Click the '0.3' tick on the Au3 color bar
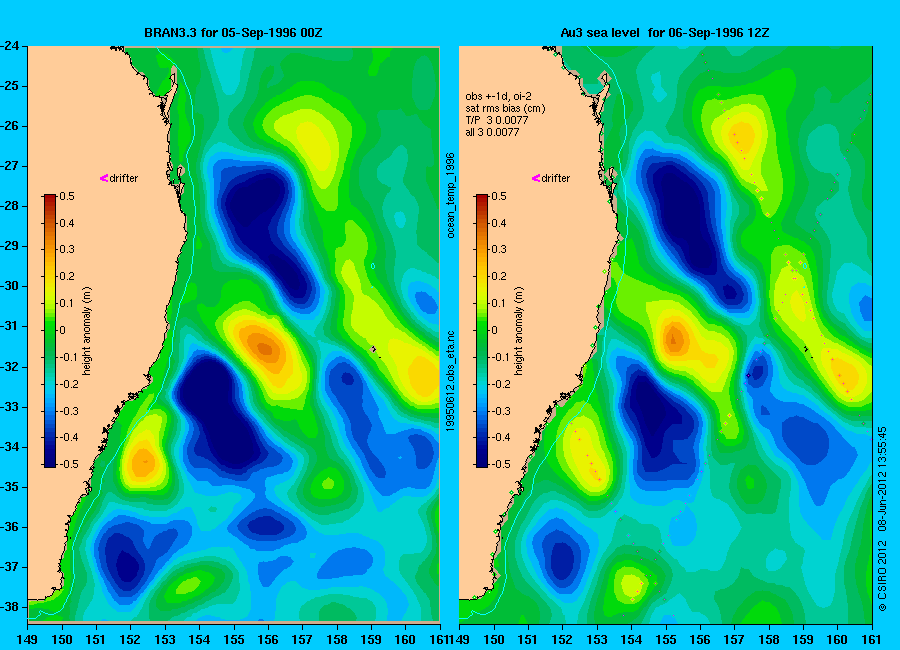 (498, 249)
